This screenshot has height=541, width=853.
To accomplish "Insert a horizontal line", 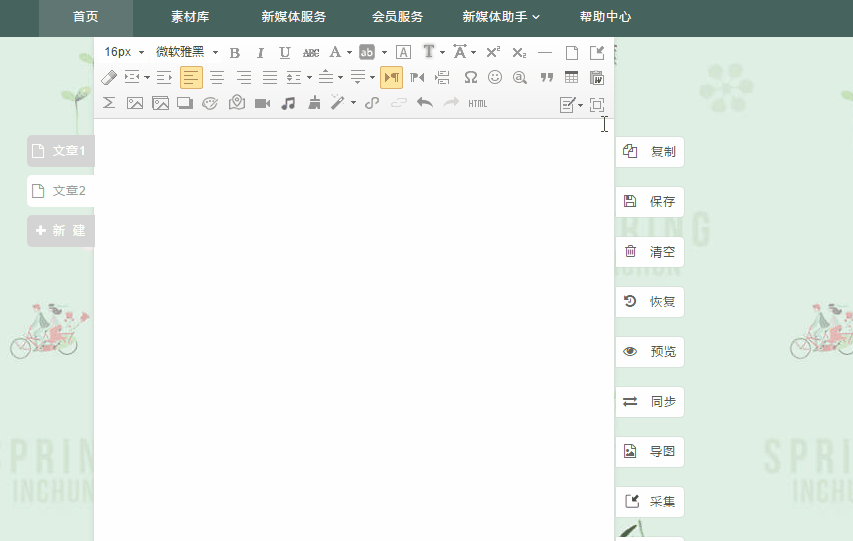I will (545, 53).
